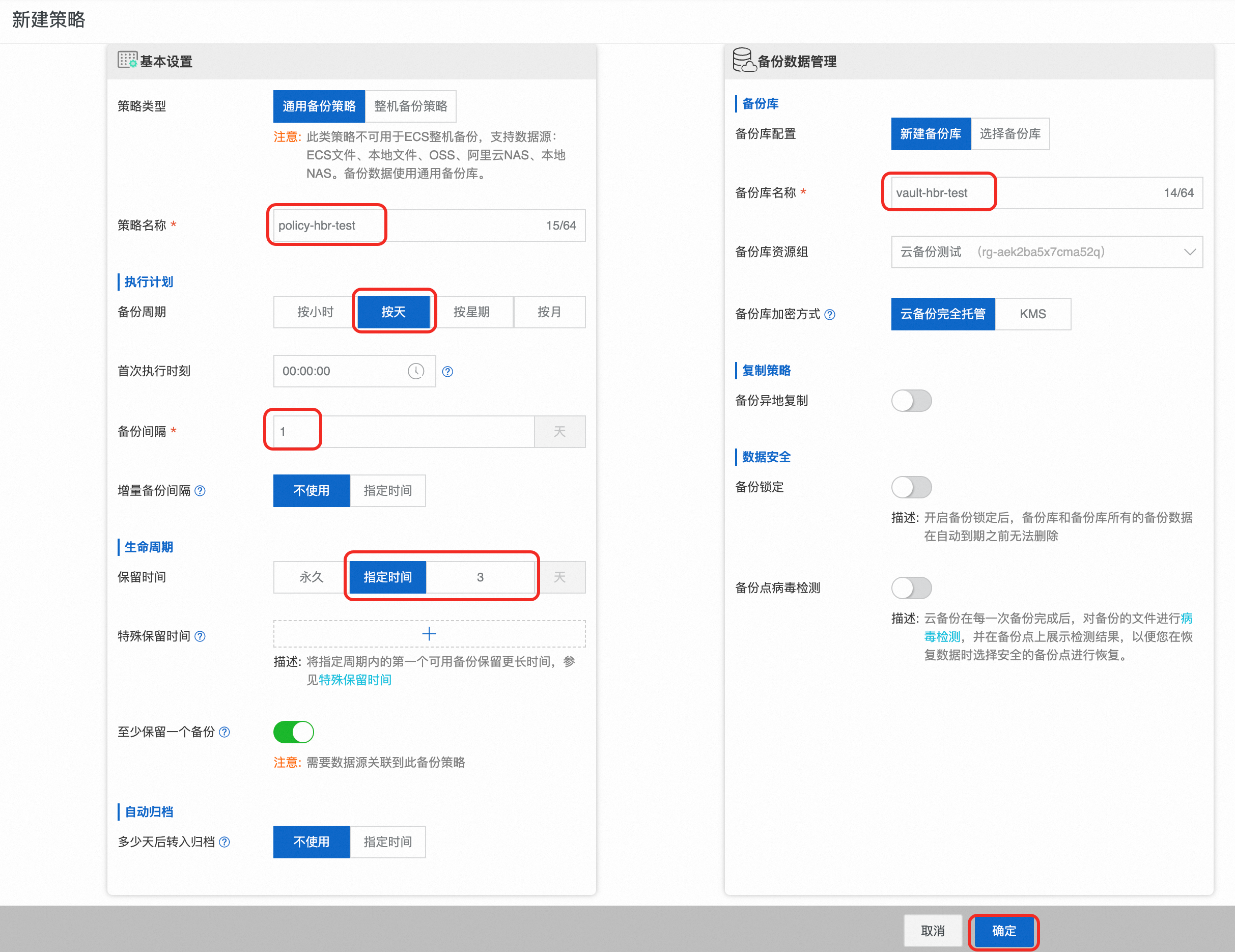Screen dimensions: 1235x952
Task: Enable 备份异地复制 toggle
Action: (911, 401)
